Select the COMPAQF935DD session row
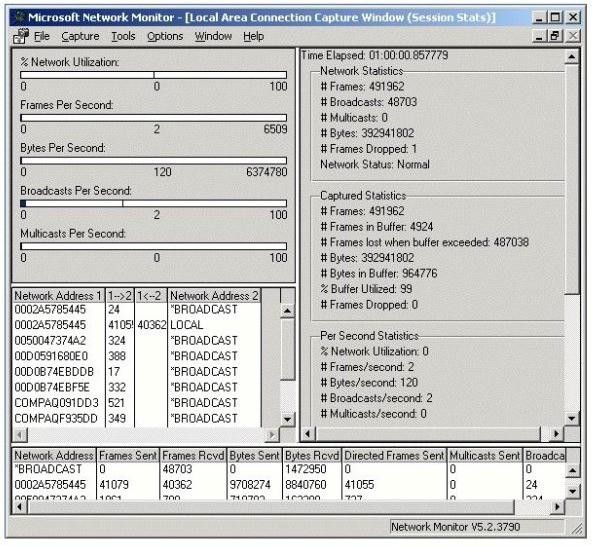This screenshot has width=592, height=546. pyautogui.click(x=137, y=418)
